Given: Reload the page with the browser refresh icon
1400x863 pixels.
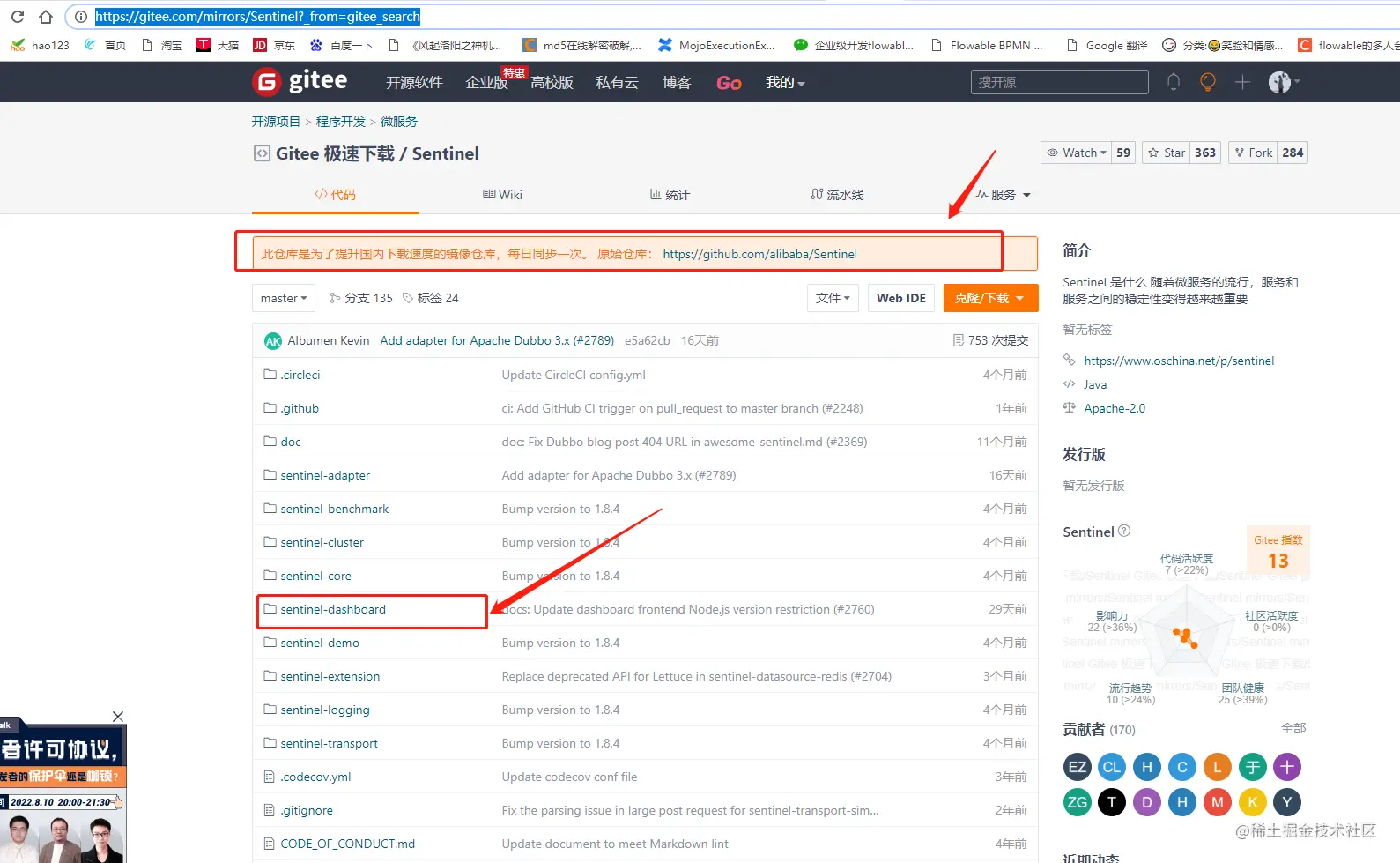Looking at the screenshot, I should coord(18,17).
